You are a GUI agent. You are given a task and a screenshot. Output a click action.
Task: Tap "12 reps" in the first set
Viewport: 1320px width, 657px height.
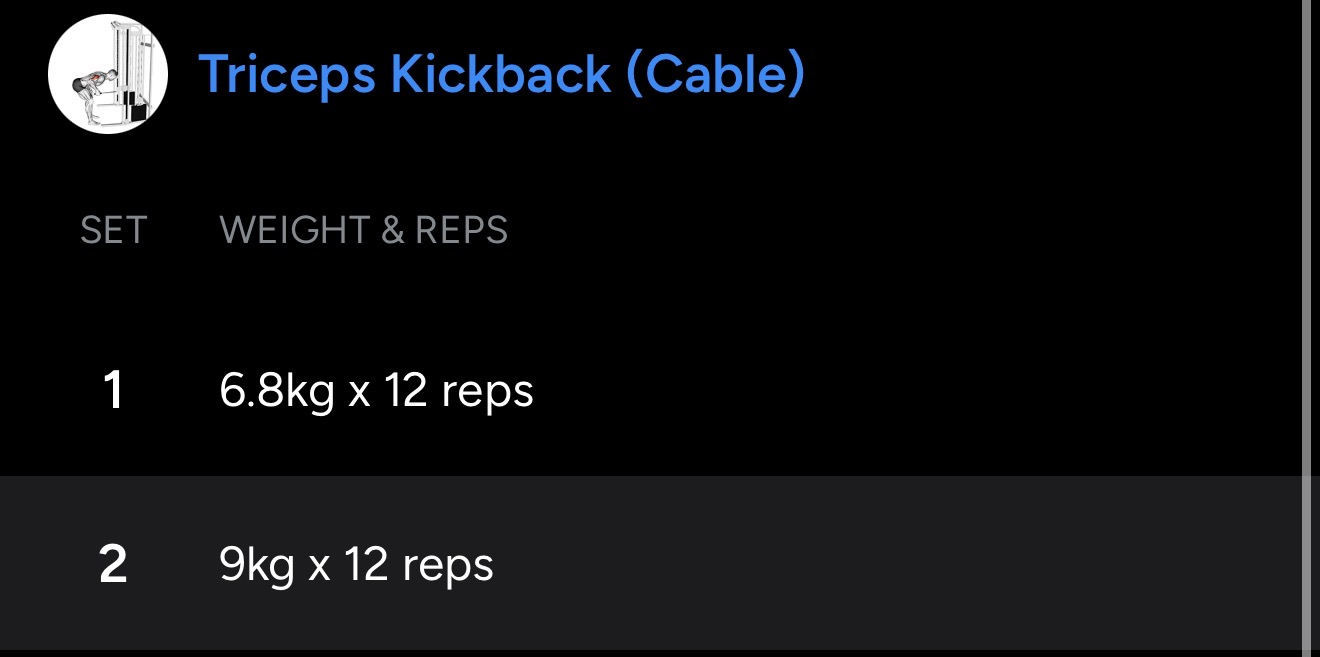pyautogui.click(x=458, y=391)
